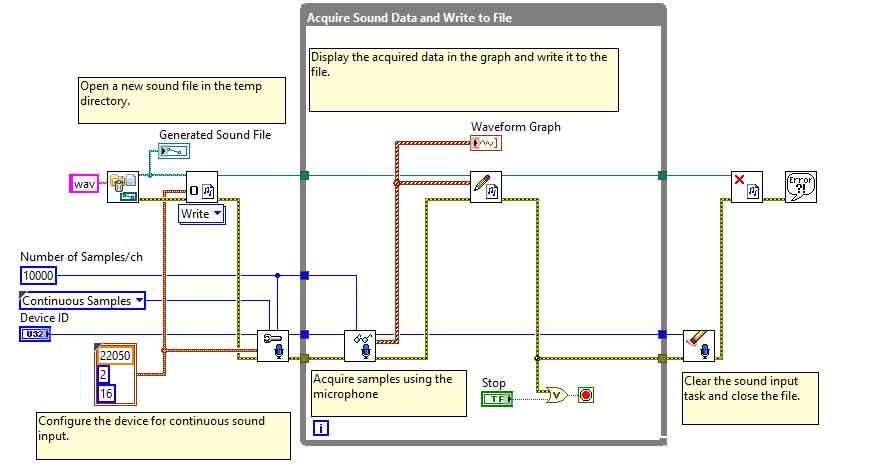Click the red loop stop condition terminal
This screenshot has width=872, height=473.
586,395
